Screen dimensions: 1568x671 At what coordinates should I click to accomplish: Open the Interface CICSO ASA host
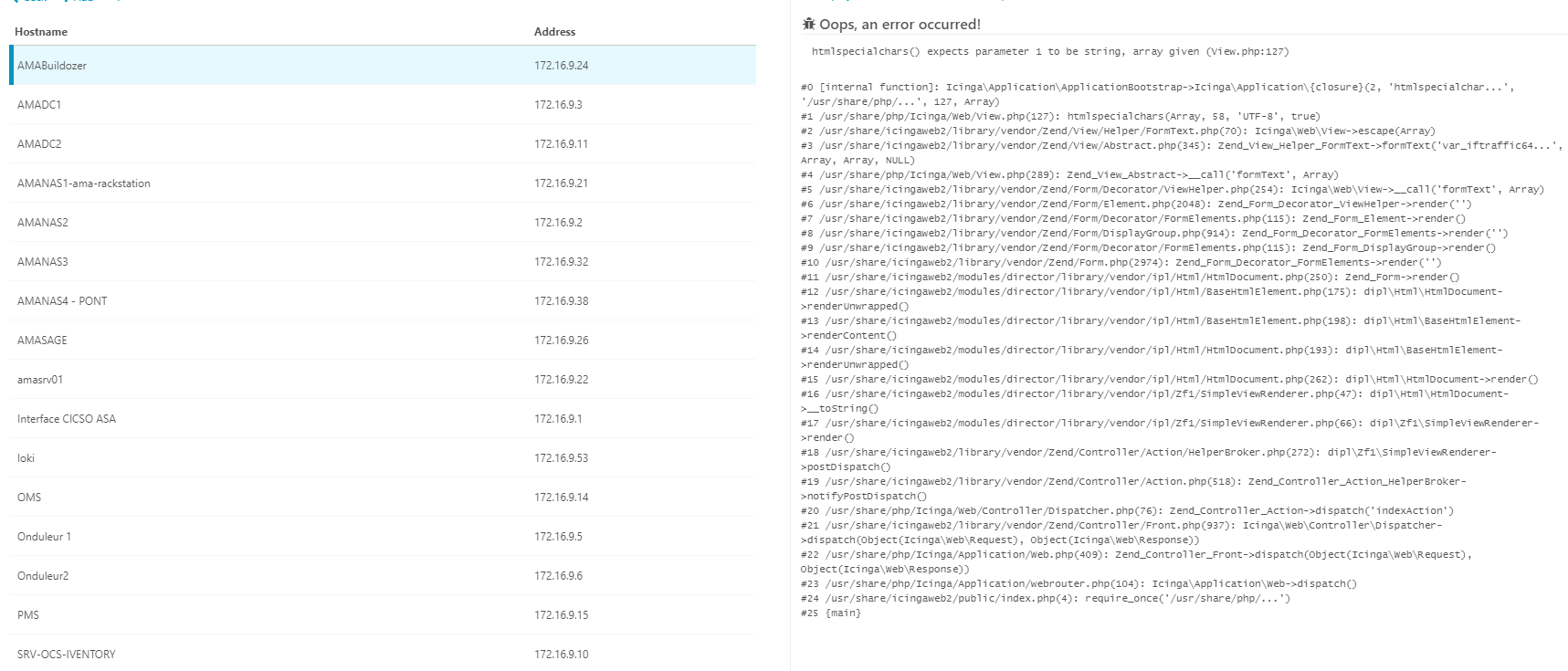(383, 419)
